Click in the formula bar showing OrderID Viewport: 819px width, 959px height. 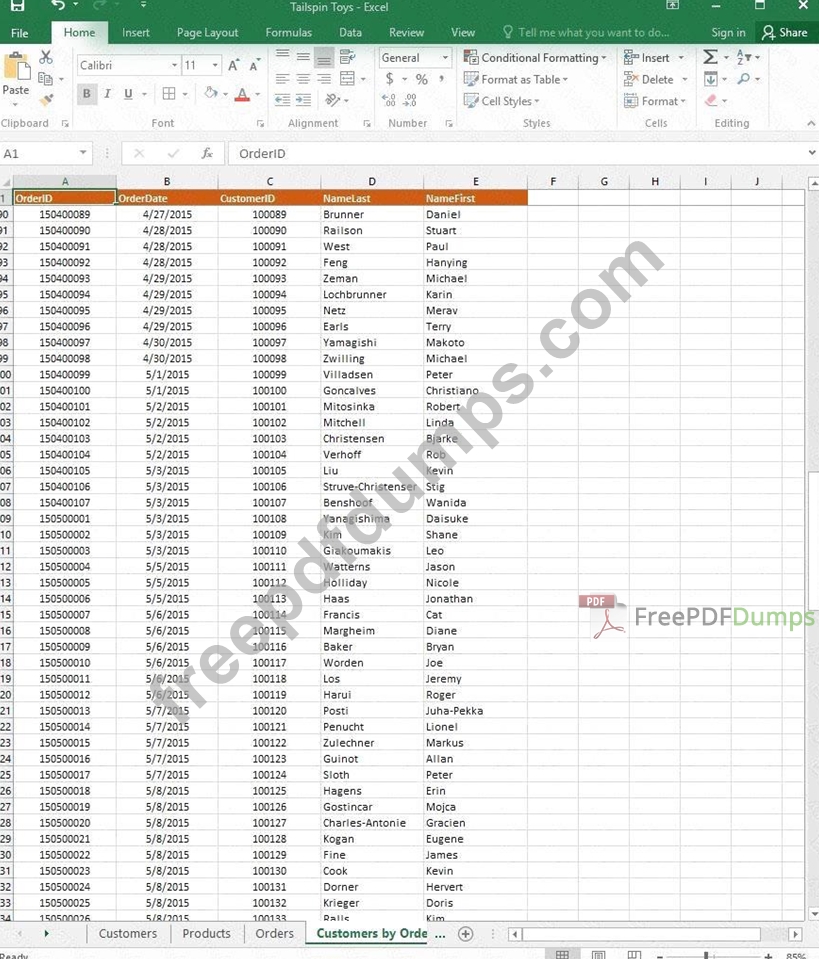[x=517, y=153]
